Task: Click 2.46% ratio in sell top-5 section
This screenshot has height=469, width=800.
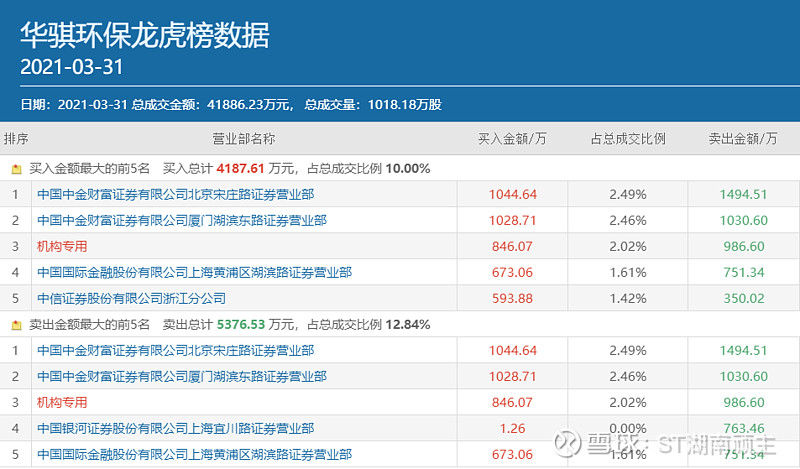Action: click(x=628, y=377)
